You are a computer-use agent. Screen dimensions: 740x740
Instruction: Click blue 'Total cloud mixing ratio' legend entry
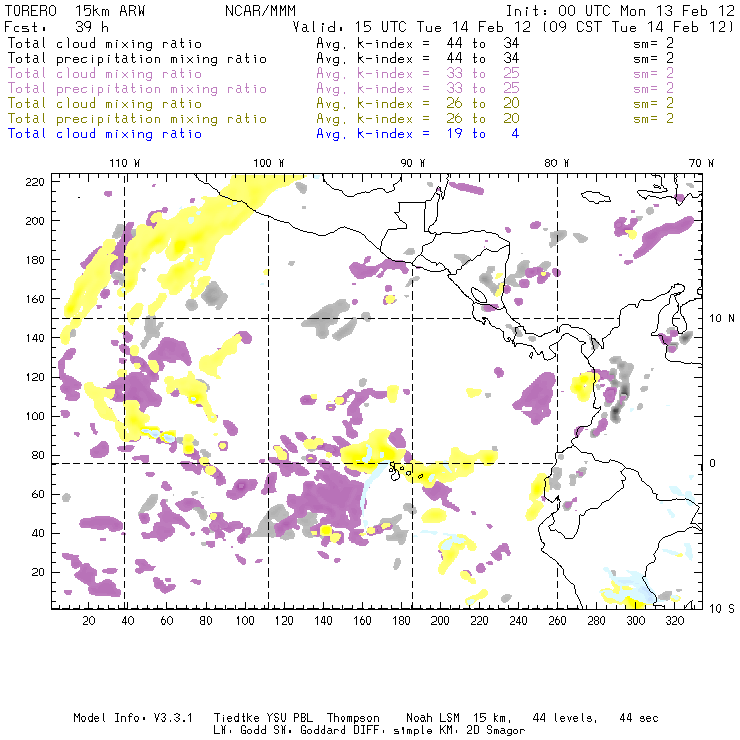click(x=105, y=134)
